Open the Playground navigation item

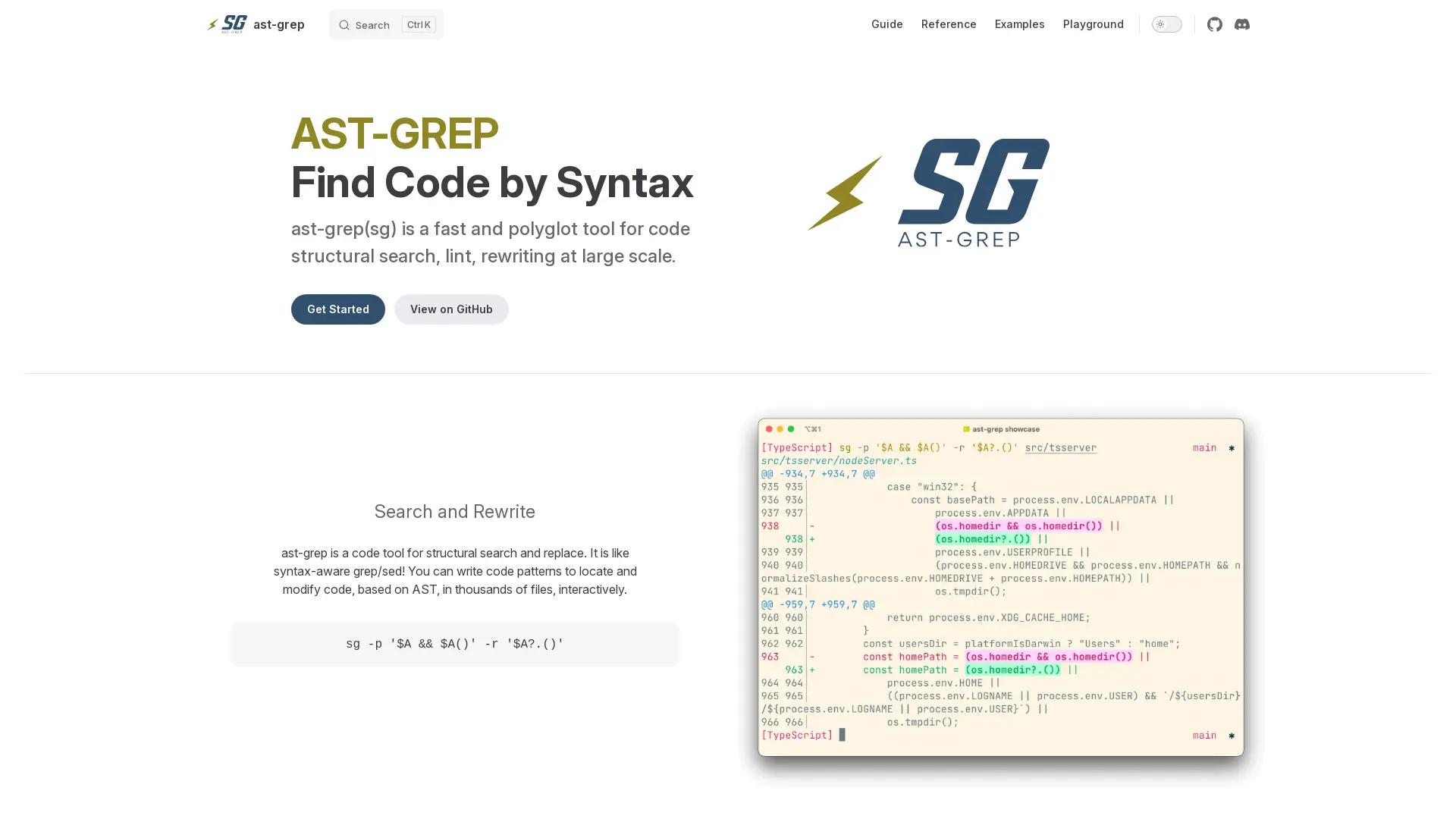[1093, 24]
